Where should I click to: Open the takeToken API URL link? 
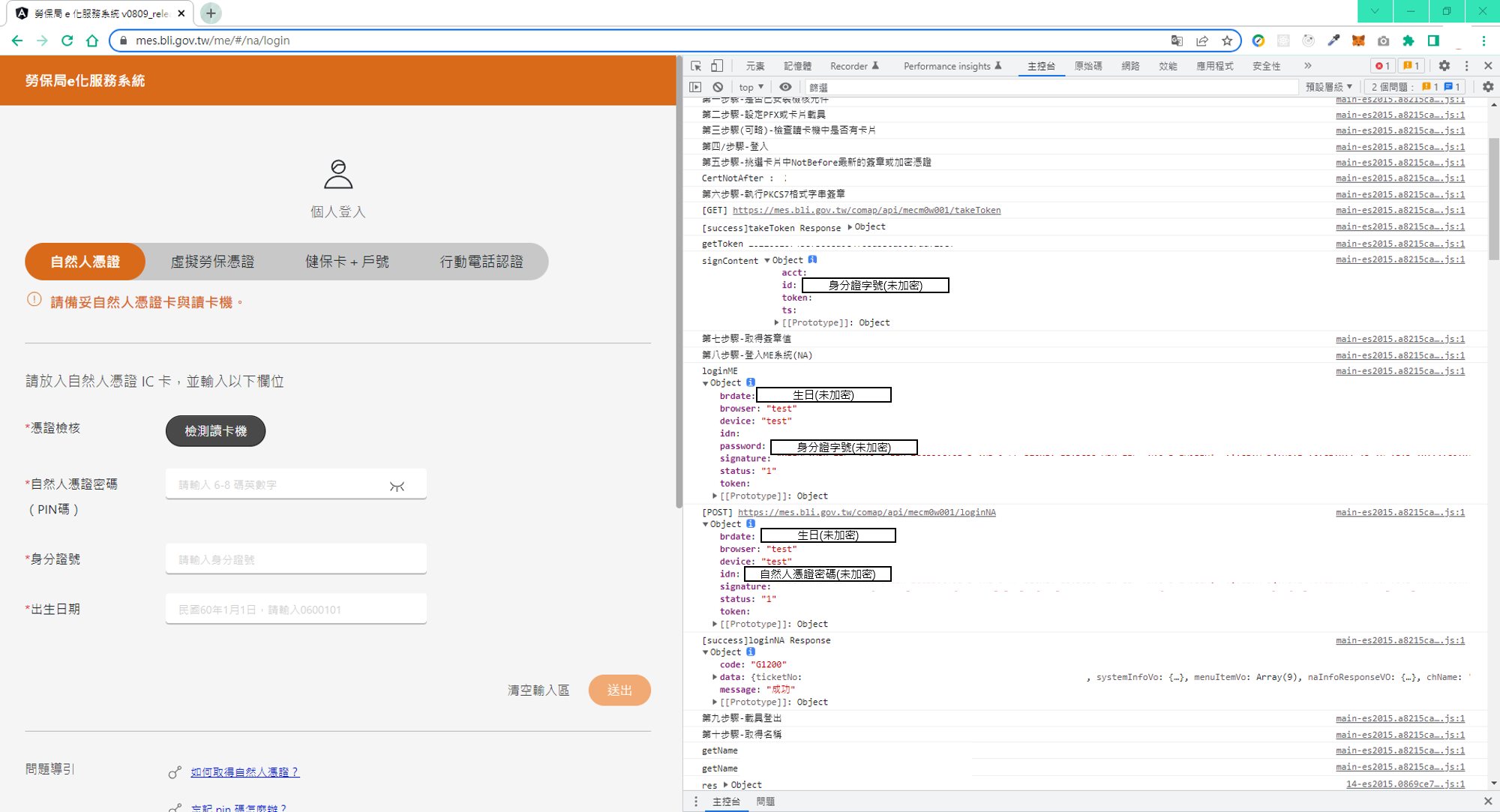pyautogui.click(x=866, y=211)
